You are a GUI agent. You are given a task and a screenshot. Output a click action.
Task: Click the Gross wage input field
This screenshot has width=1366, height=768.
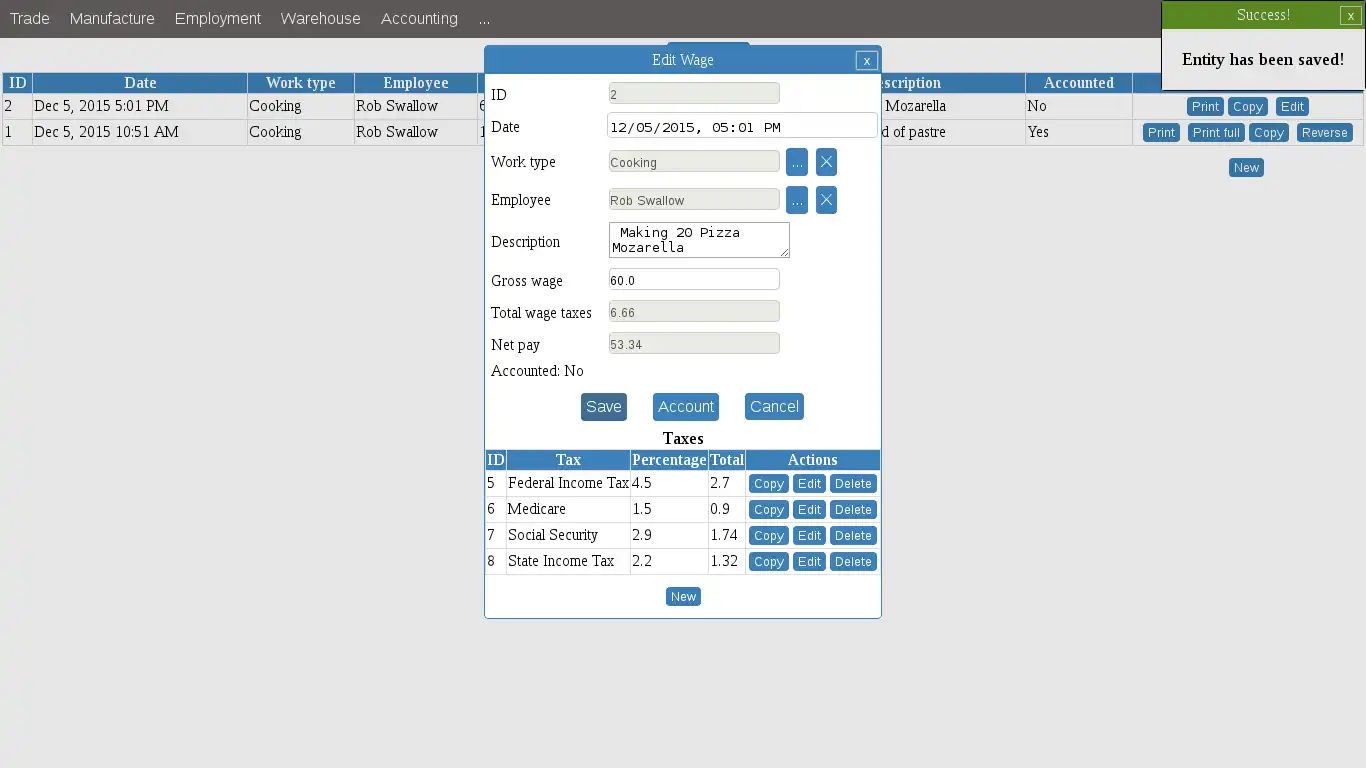pos(694,280)
